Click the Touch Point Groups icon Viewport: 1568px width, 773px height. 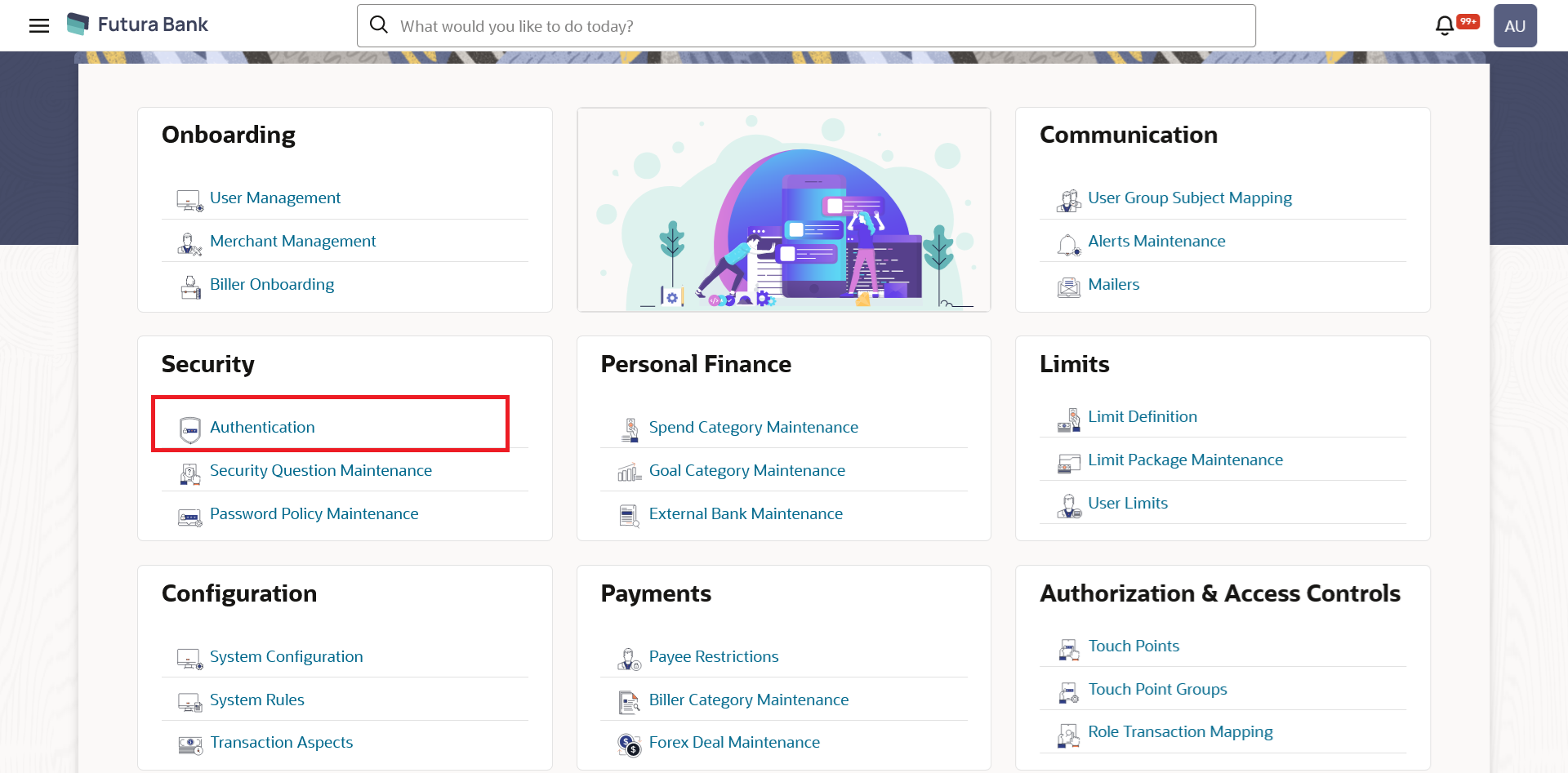(x=1068, y=692)
